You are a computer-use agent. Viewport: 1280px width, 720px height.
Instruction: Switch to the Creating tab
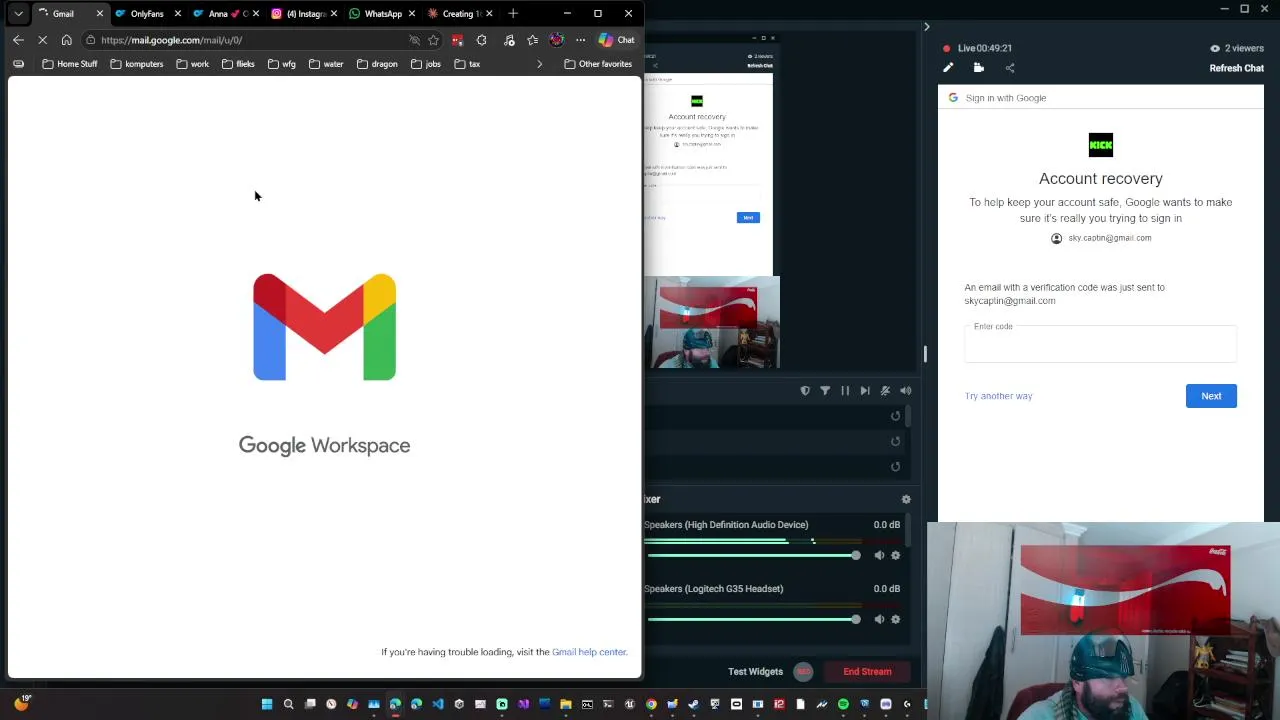[460, 14]
